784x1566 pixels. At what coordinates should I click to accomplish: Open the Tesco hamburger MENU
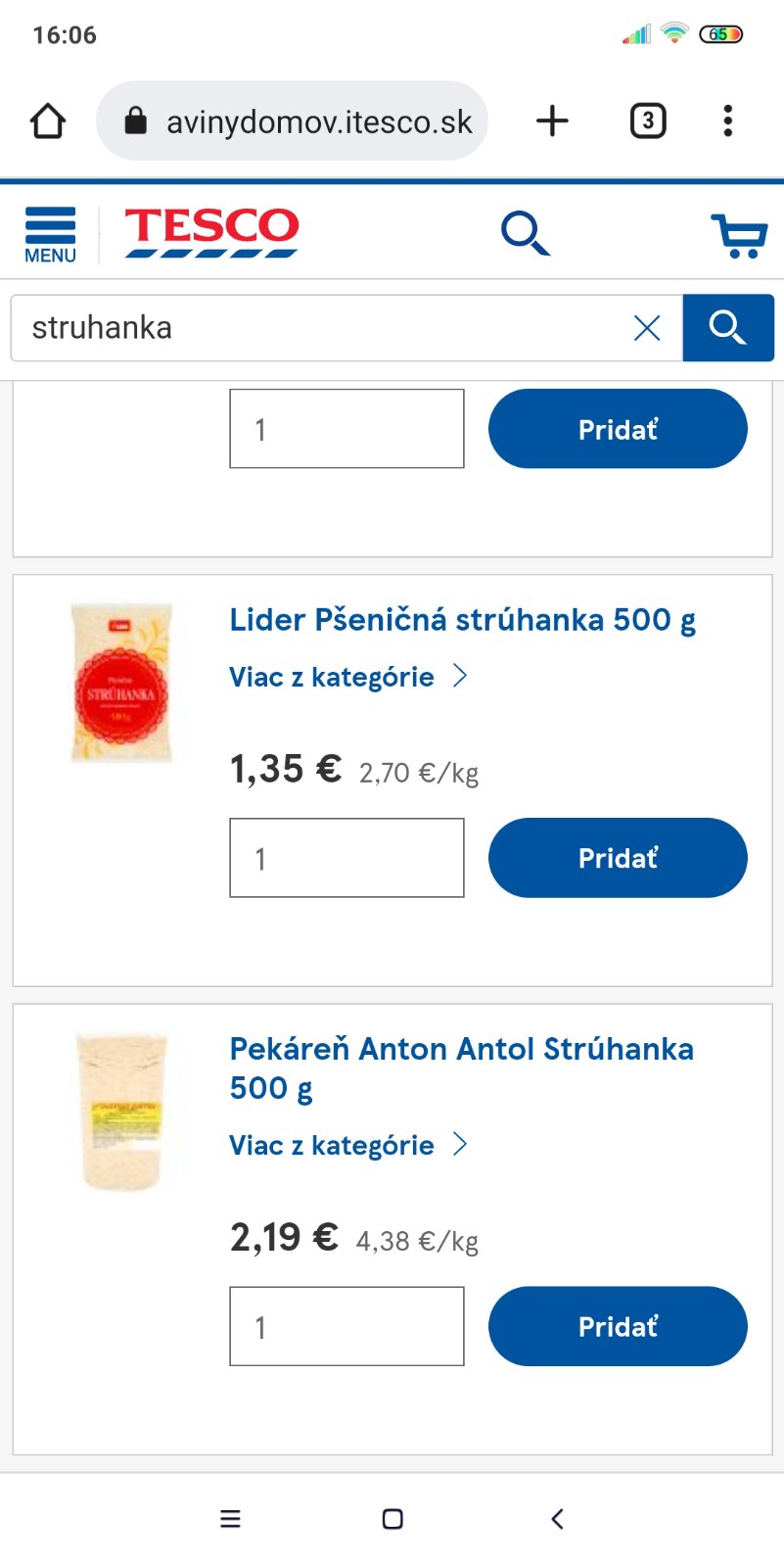click(x=50, y=235)
